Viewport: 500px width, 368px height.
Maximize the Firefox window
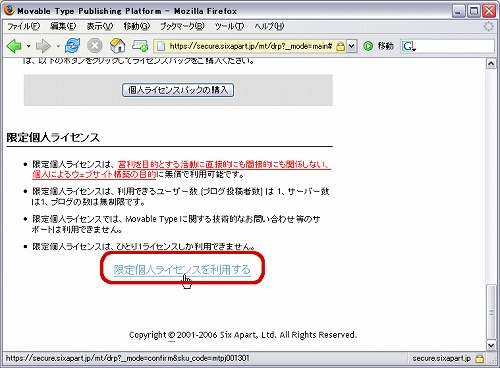tap(474, 11)
